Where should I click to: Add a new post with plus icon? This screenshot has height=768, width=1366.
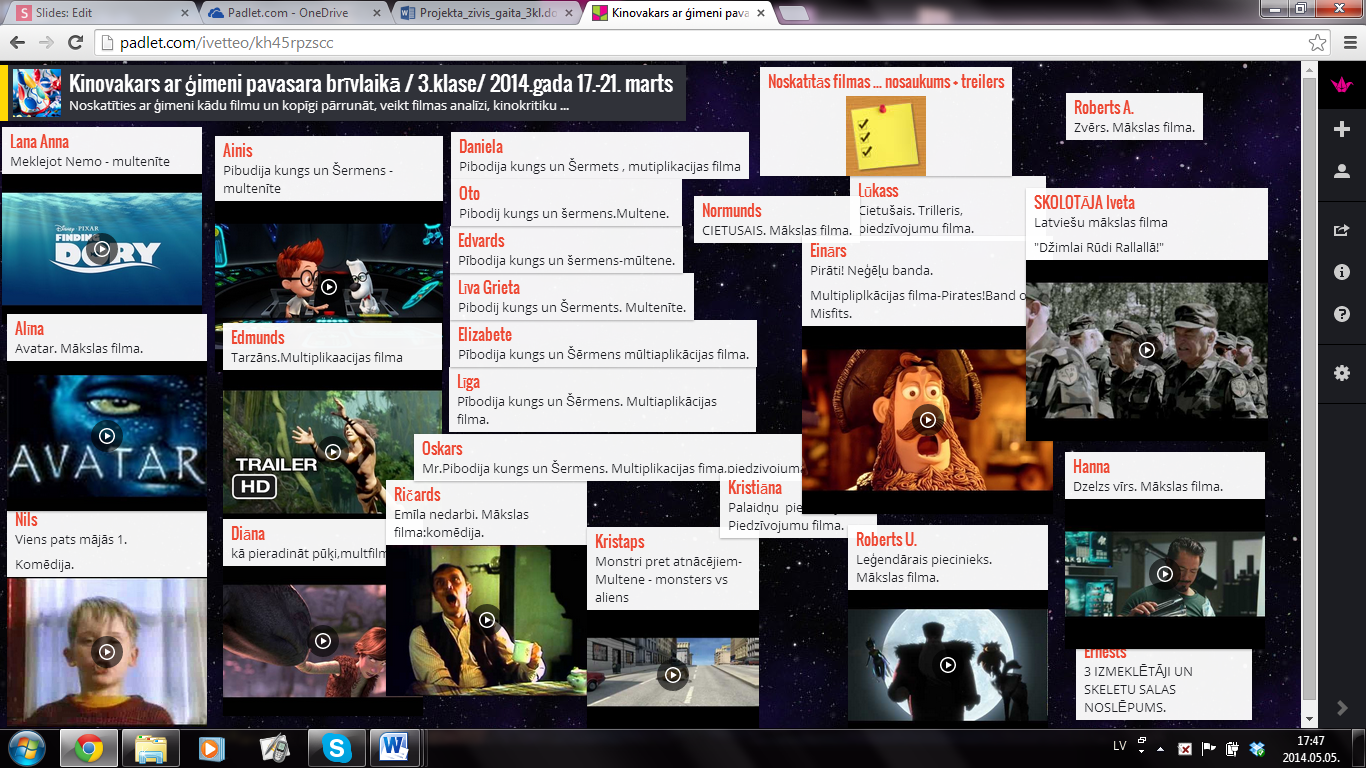point(1342,129)
